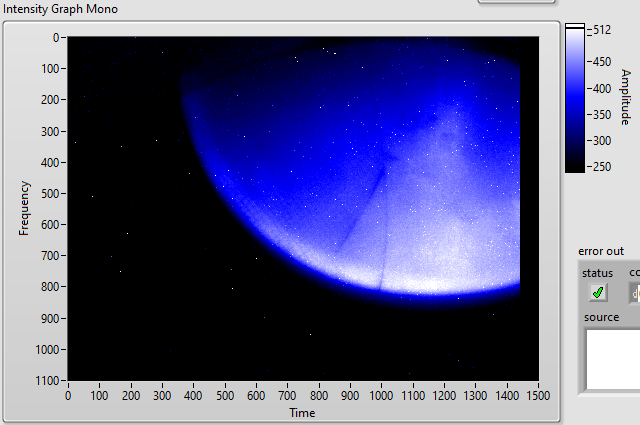Screen dimensions: 640x425
Task: Click the error out label
Action: 601,251
